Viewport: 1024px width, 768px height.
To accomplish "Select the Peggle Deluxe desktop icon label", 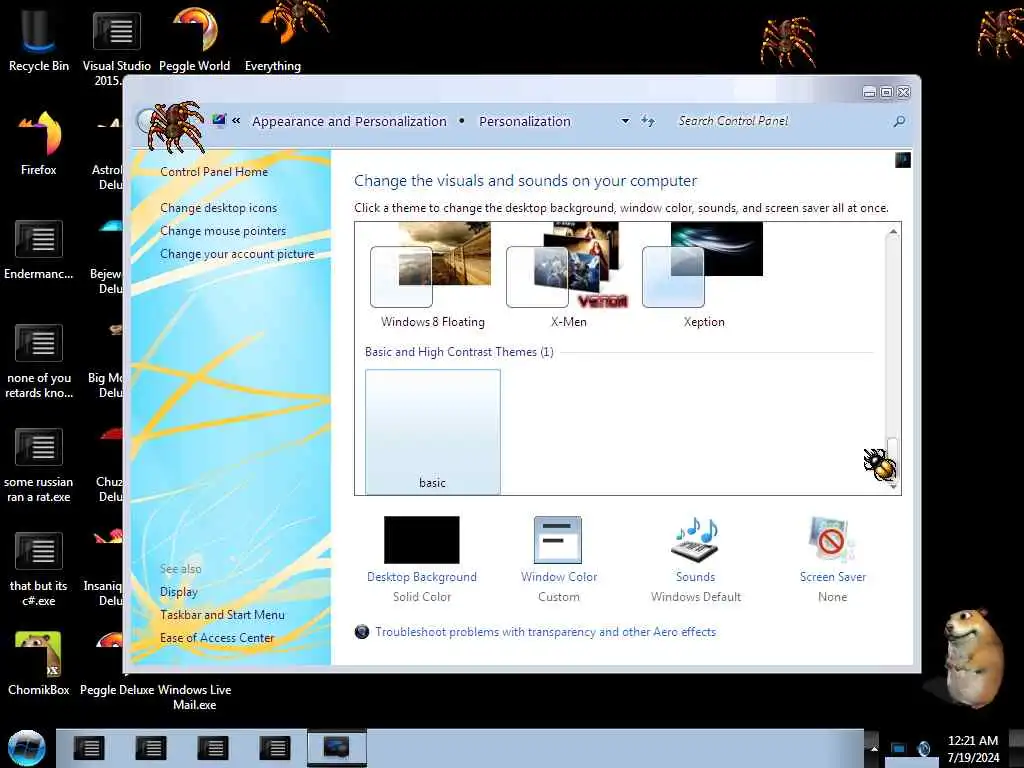I will (117, 690).
